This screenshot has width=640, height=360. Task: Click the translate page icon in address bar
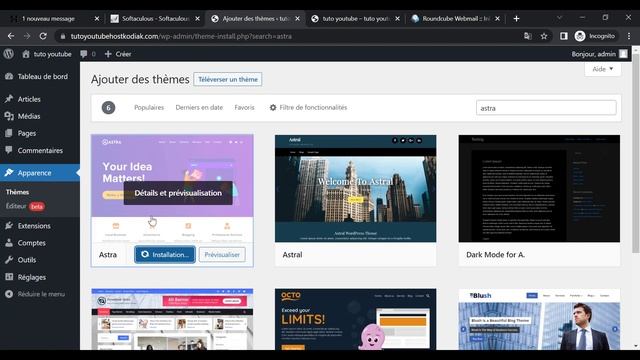(x=528, y=36)
